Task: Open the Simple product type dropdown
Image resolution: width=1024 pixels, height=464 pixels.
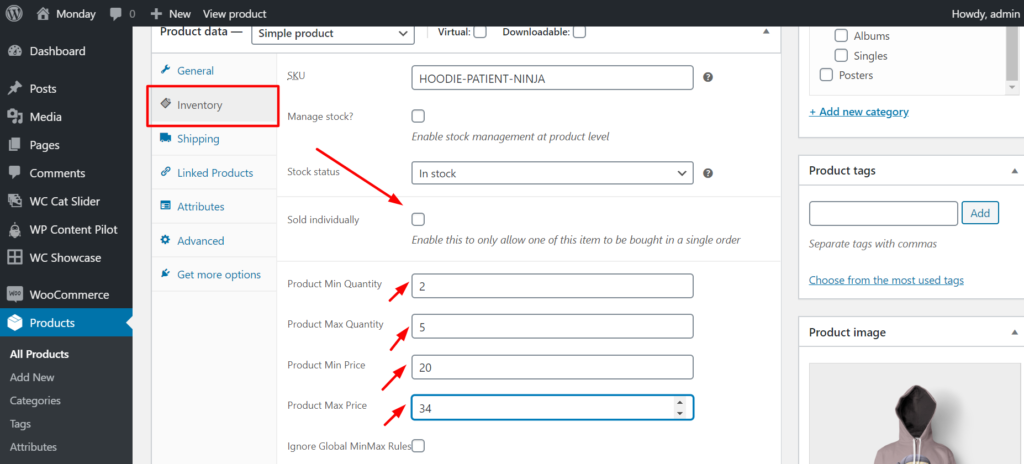Action: pyautogui.click(x=332, y=33)
